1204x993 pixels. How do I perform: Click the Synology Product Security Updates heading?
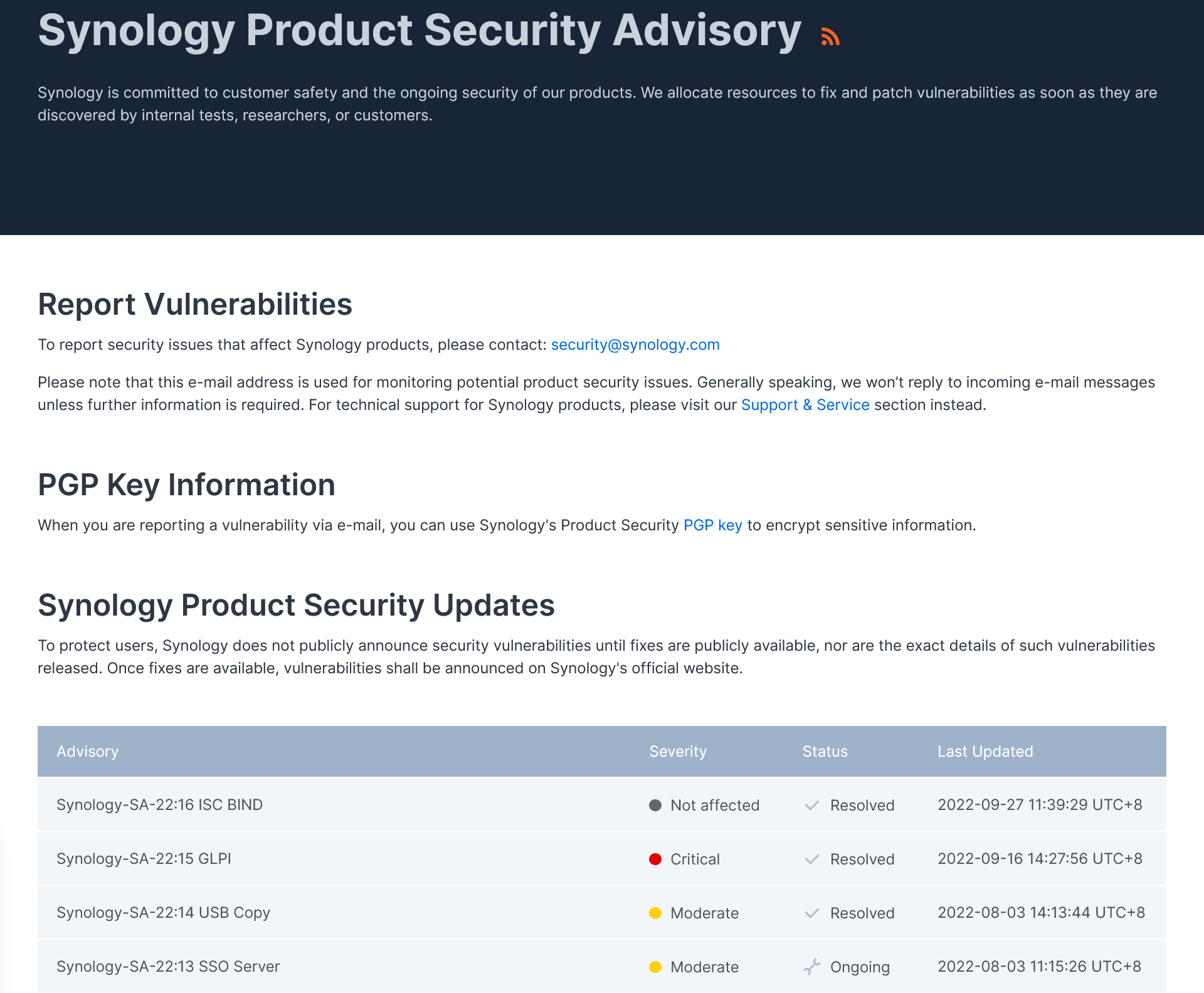pos(296,606)
